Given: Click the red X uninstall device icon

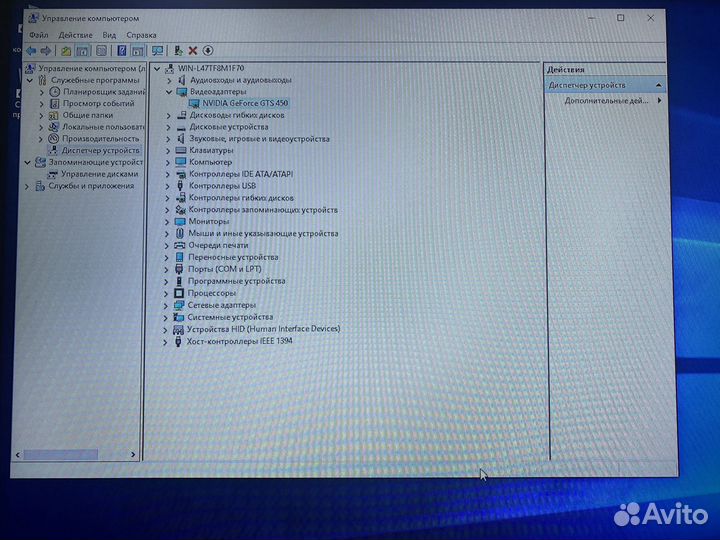Looking at the screenshot, I should click(x=192, y=50).
